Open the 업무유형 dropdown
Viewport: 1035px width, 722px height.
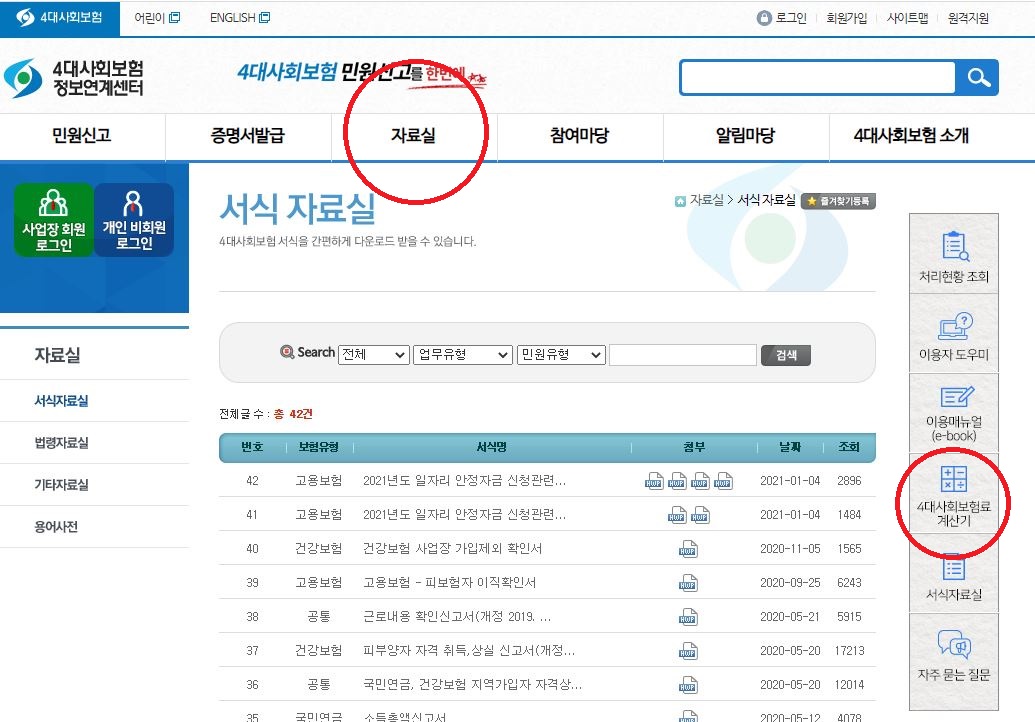463,354
